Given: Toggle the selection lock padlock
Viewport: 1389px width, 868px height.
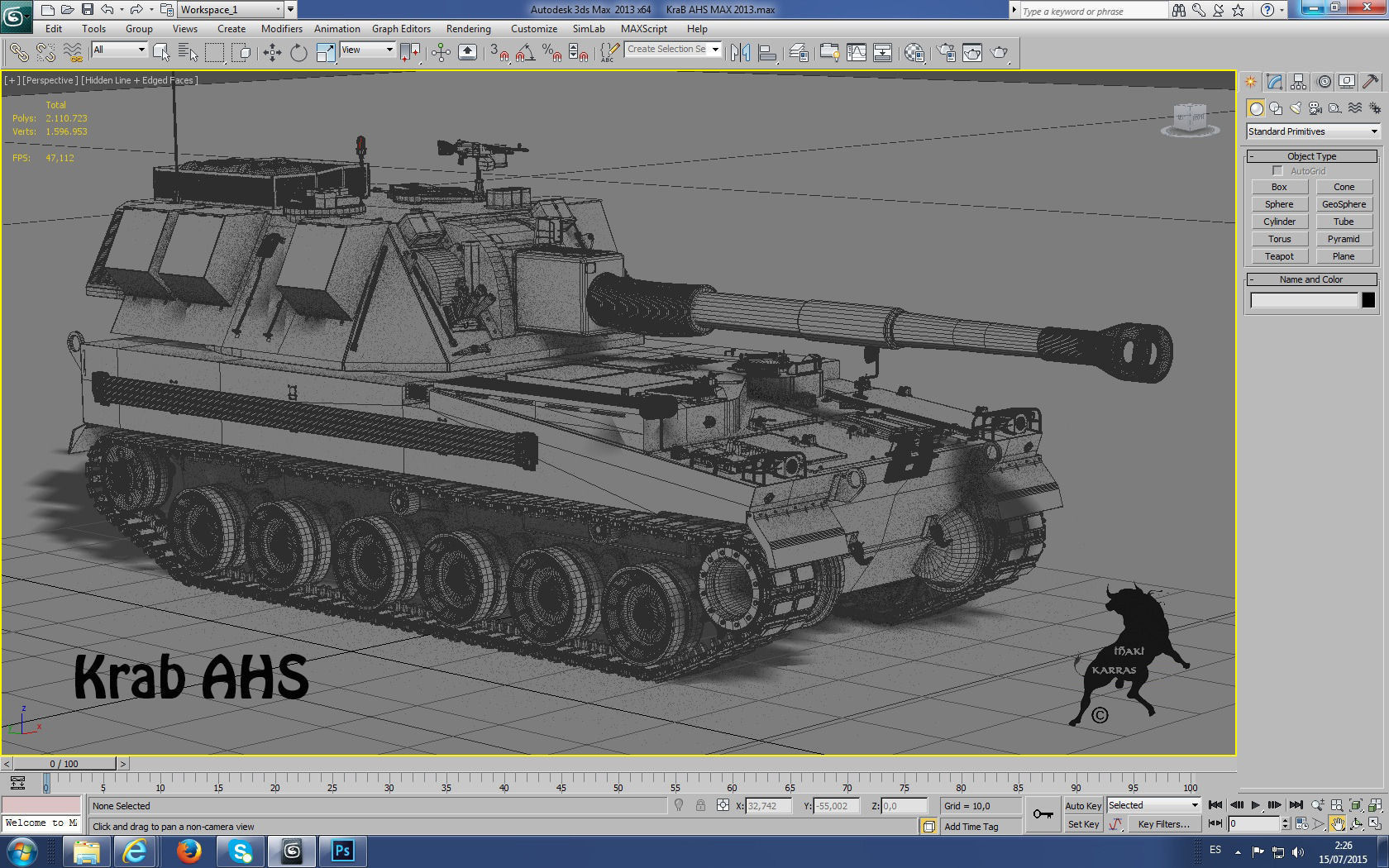Looking at the screenshot, I should pos(700,806).
